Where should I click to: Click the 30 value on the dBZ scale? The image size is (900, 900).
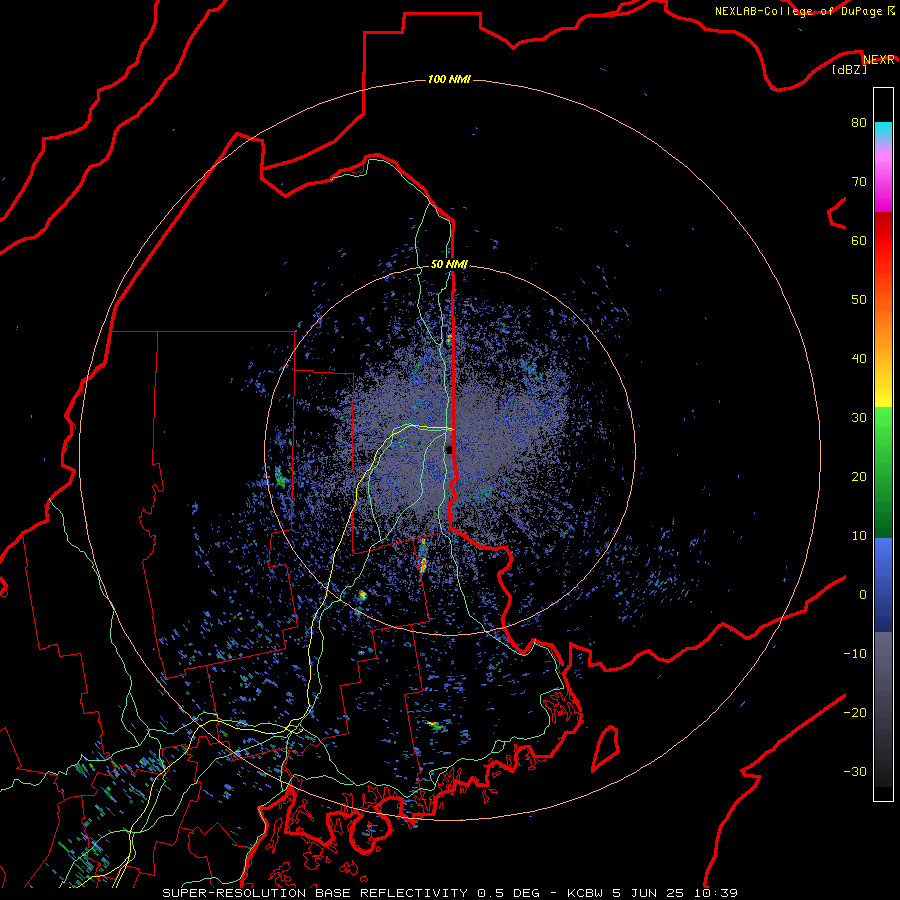coord(859,418)
